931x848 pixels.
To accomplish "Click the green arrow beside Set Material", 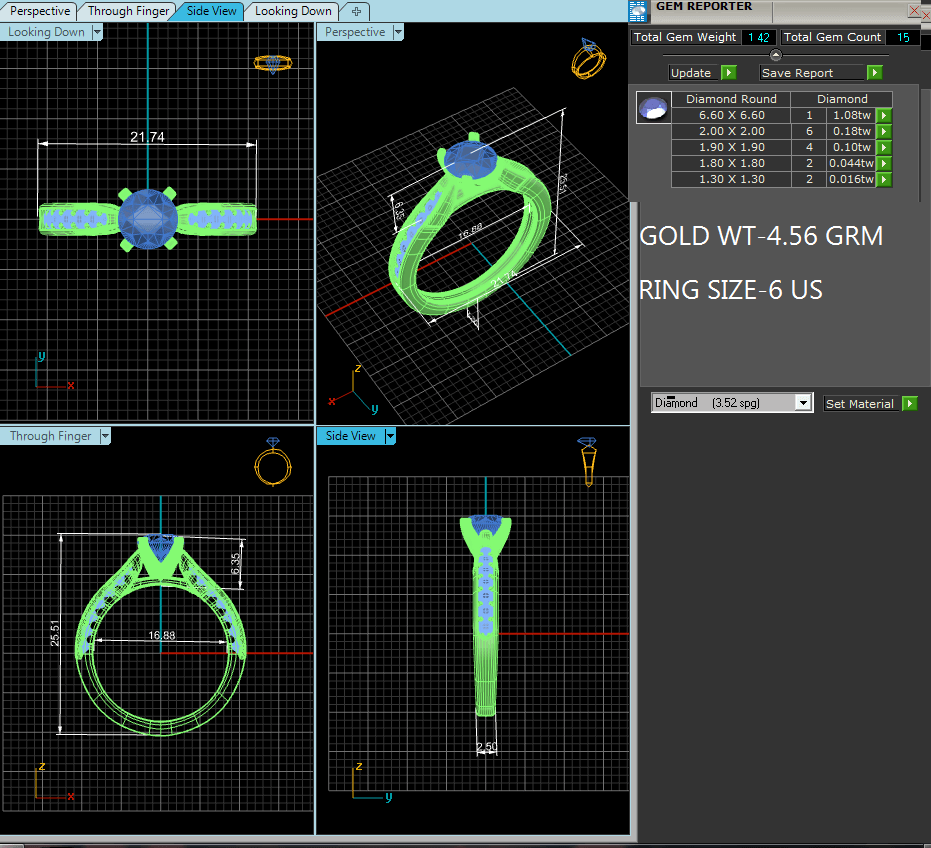I will (x=909, y=404).
